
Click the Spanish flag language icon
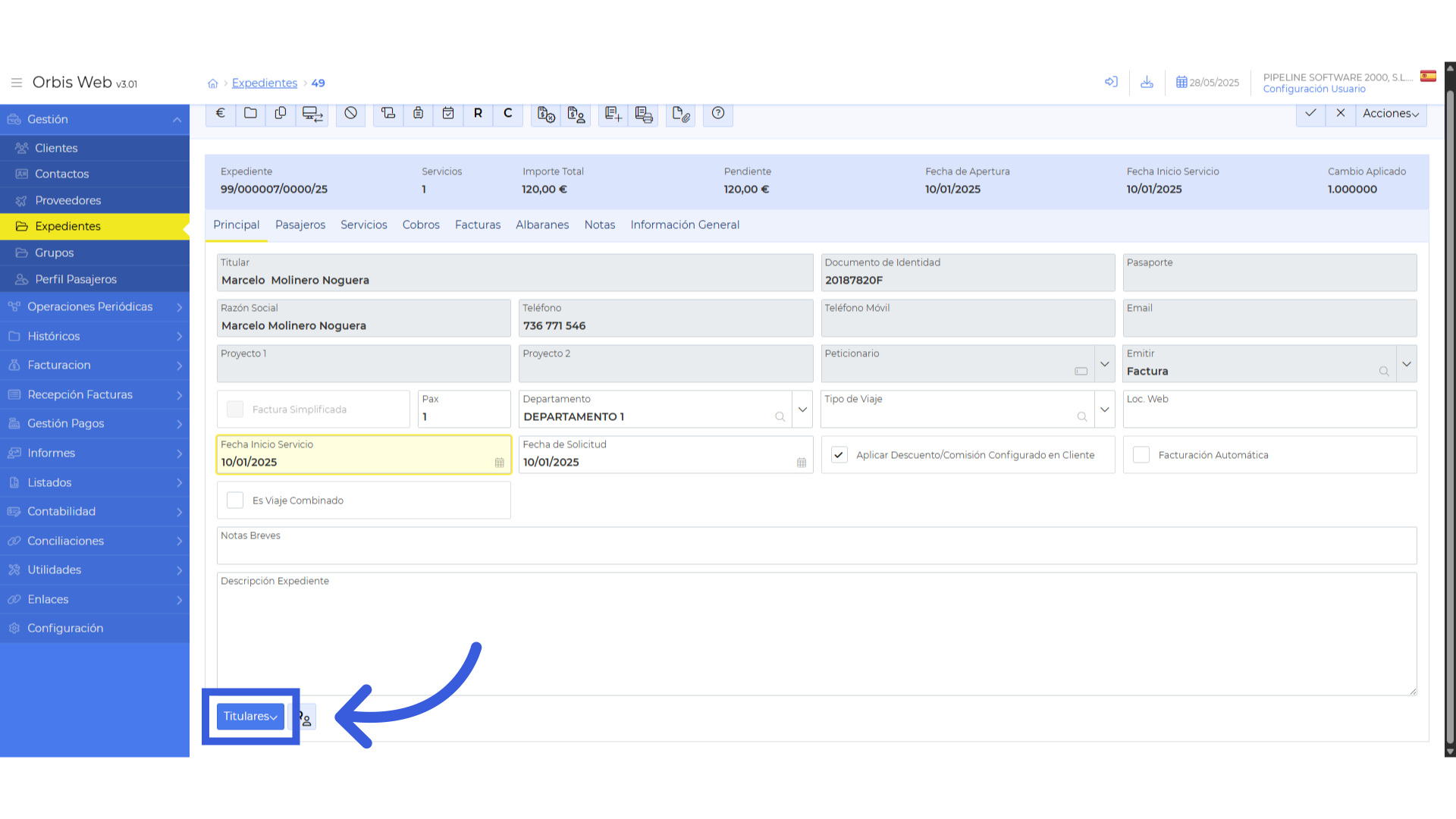click(x=1428, y=76)
